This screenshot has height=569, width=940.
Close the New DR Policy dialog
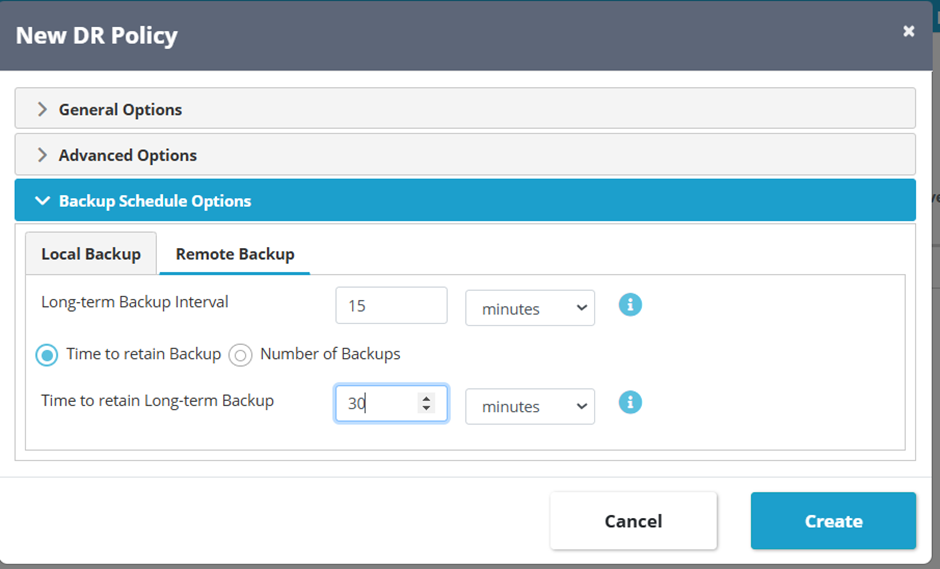pos(909,31)
